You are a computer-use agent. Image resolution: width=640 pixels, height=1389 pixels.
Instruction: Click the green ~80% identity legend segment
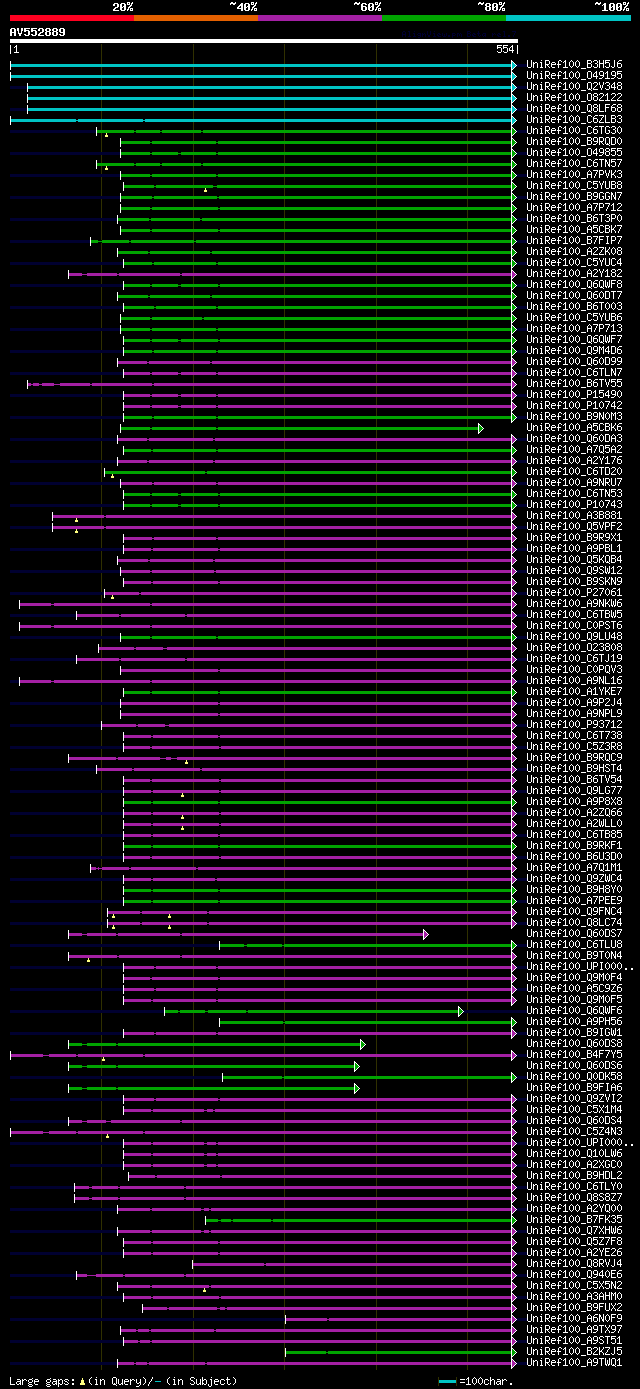(444, 18)
